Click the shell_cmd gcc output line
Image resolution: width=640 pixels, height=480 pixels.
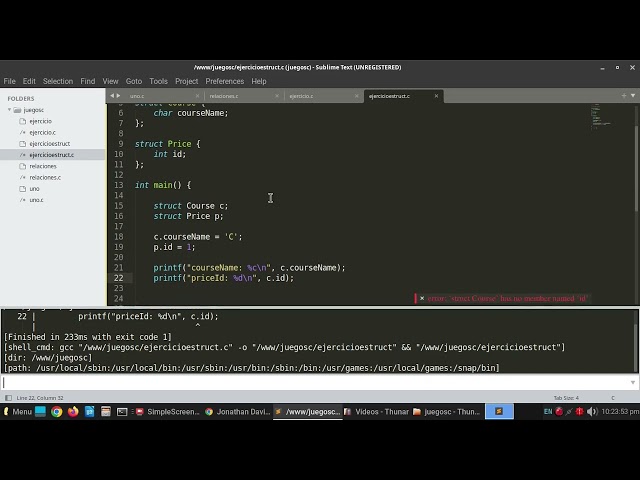(284, 347)
